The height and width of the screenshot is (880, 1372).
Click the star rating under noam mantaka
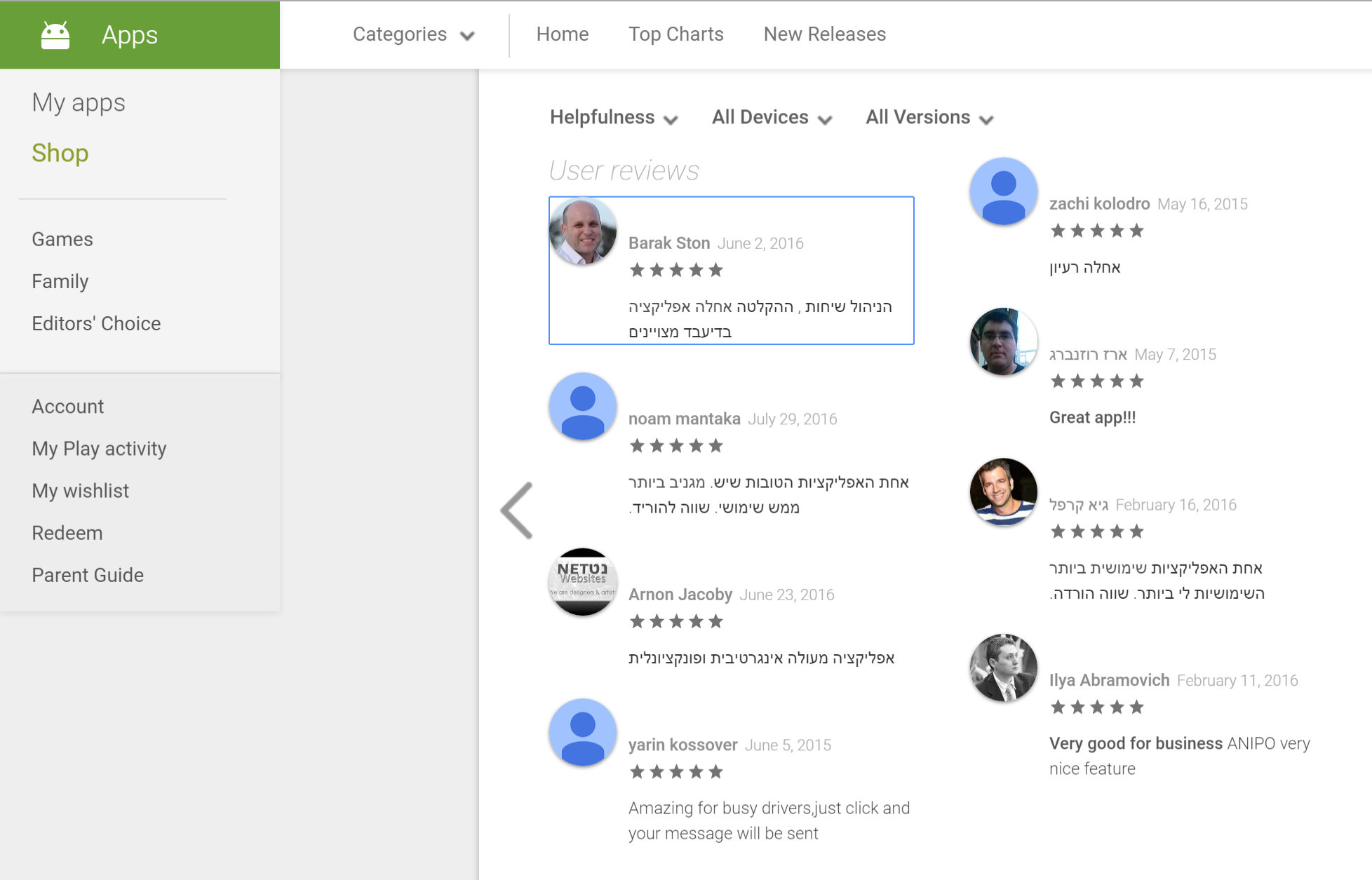click(676, 446)
